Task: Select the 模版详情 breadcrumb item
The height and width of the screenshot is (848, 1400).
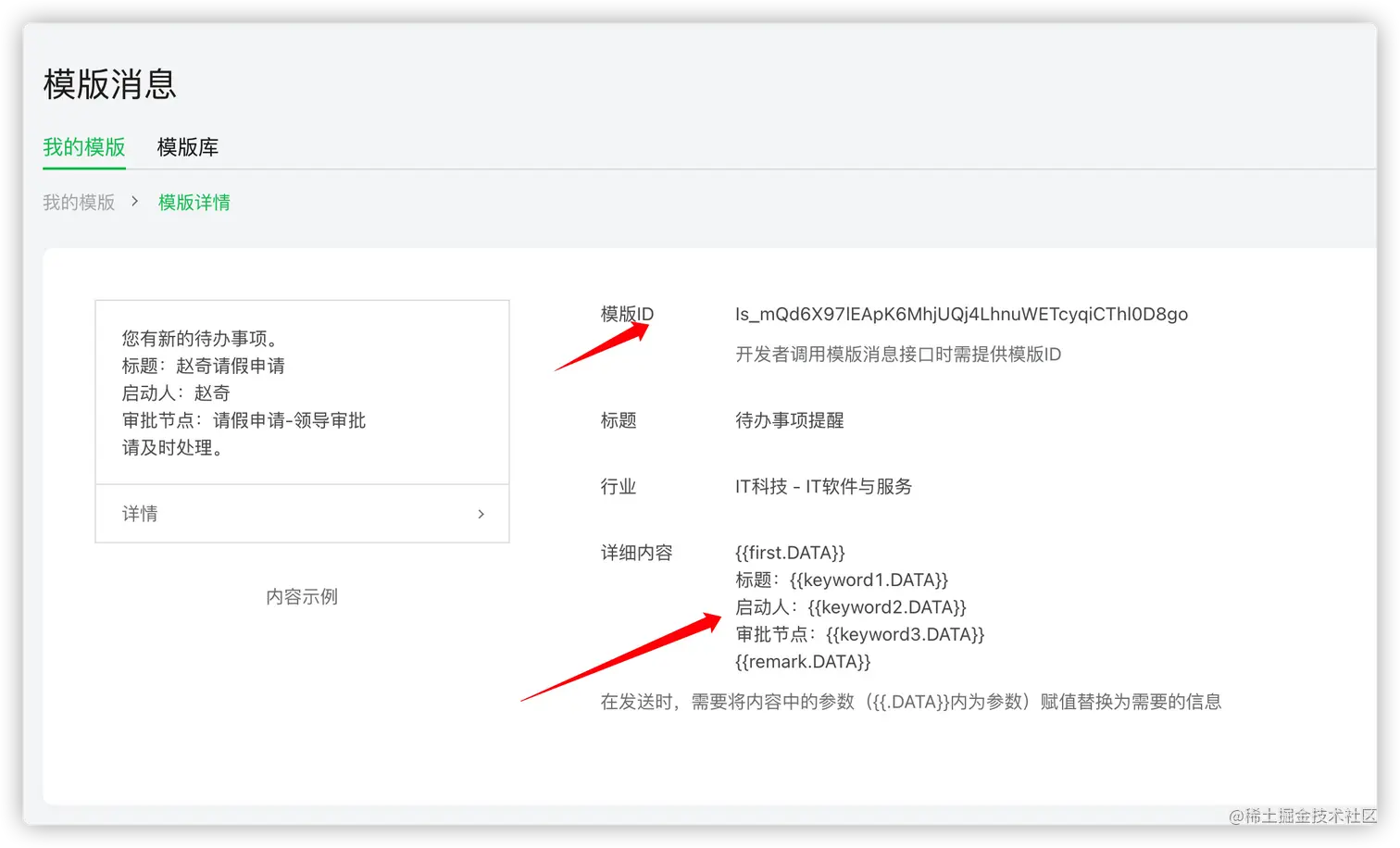Action: coord(194,202)
